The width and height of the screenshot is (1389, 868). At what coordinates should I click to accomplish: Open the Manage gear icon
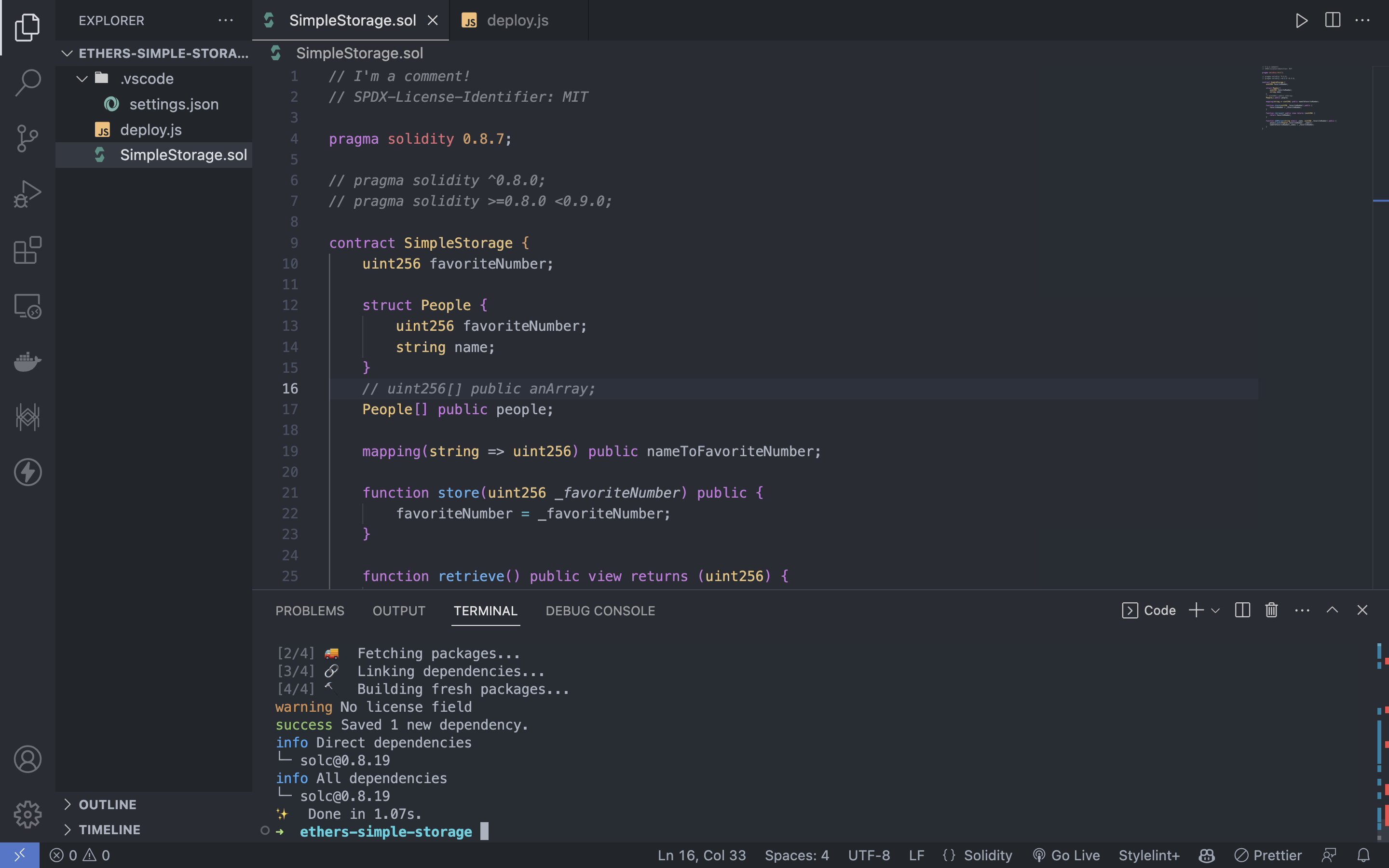[x=27, y=814]
